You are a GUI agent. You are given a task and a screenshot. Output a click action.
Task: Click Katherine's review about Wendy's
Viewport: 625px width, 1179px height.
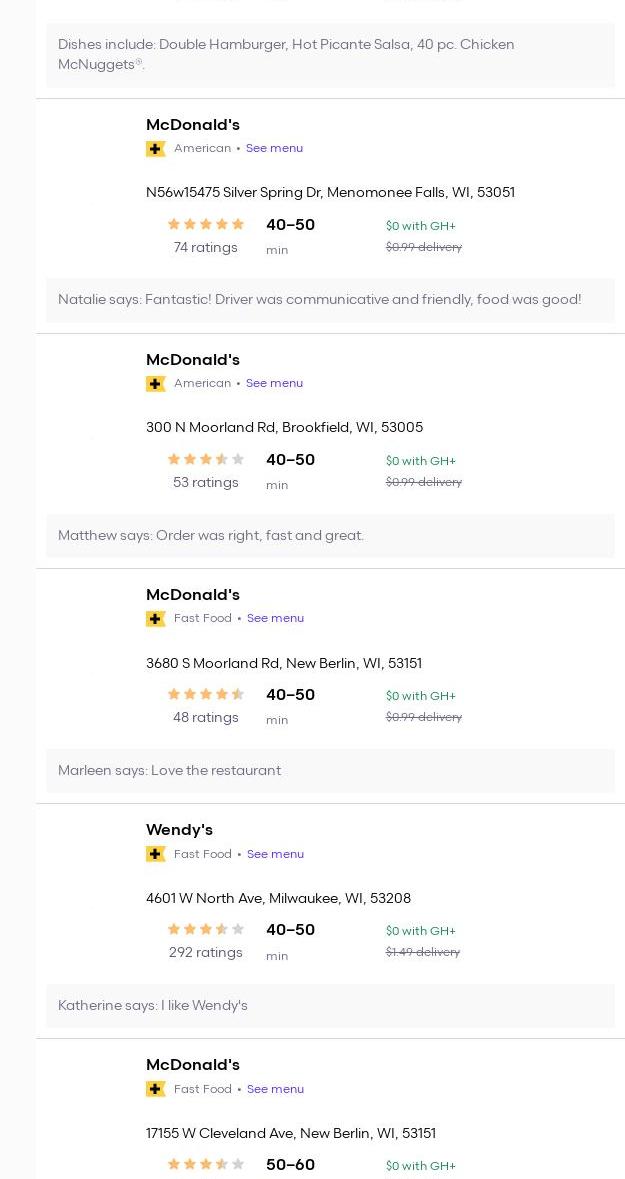pyautogui.click(x=153, y=1005)
